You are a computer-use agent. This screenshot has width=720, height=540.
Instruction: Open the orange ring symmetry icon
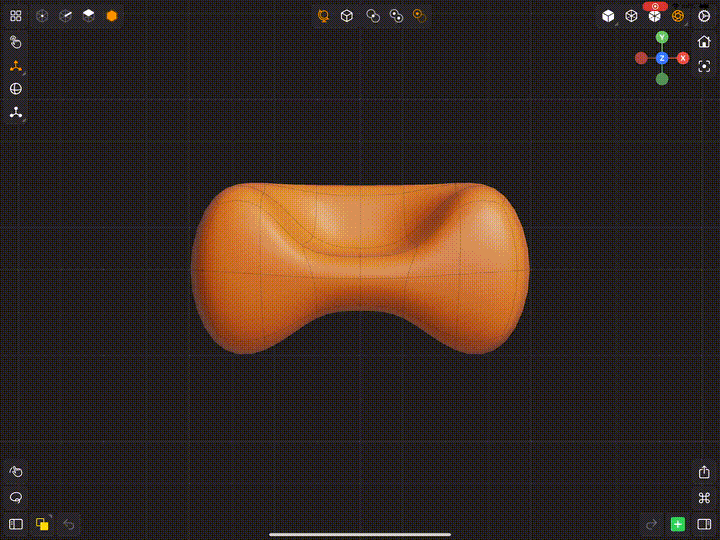click(x=678, y=16)
